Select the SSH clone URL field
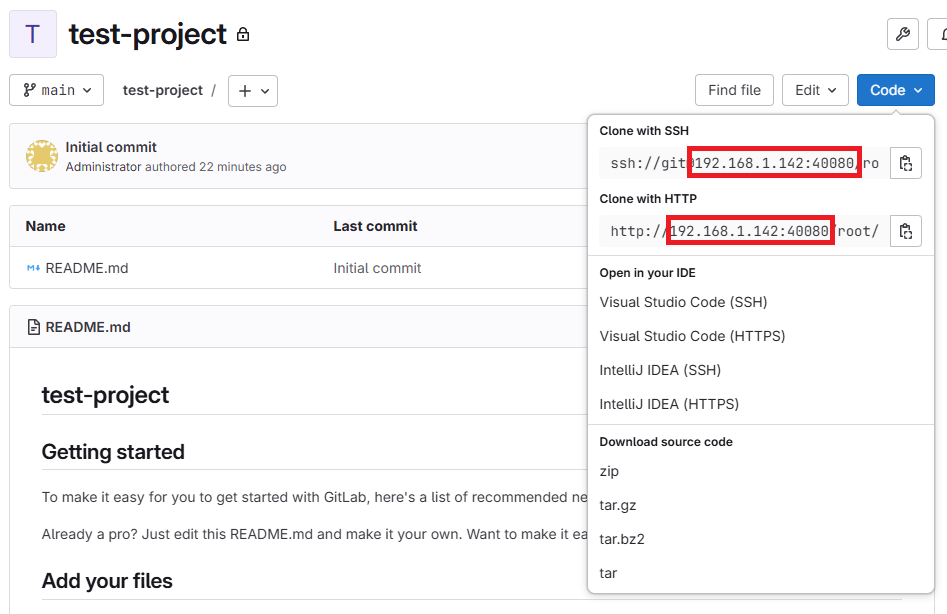Image resolution: width=947 pixels, height=614 pixels. [x=745, y=163]
